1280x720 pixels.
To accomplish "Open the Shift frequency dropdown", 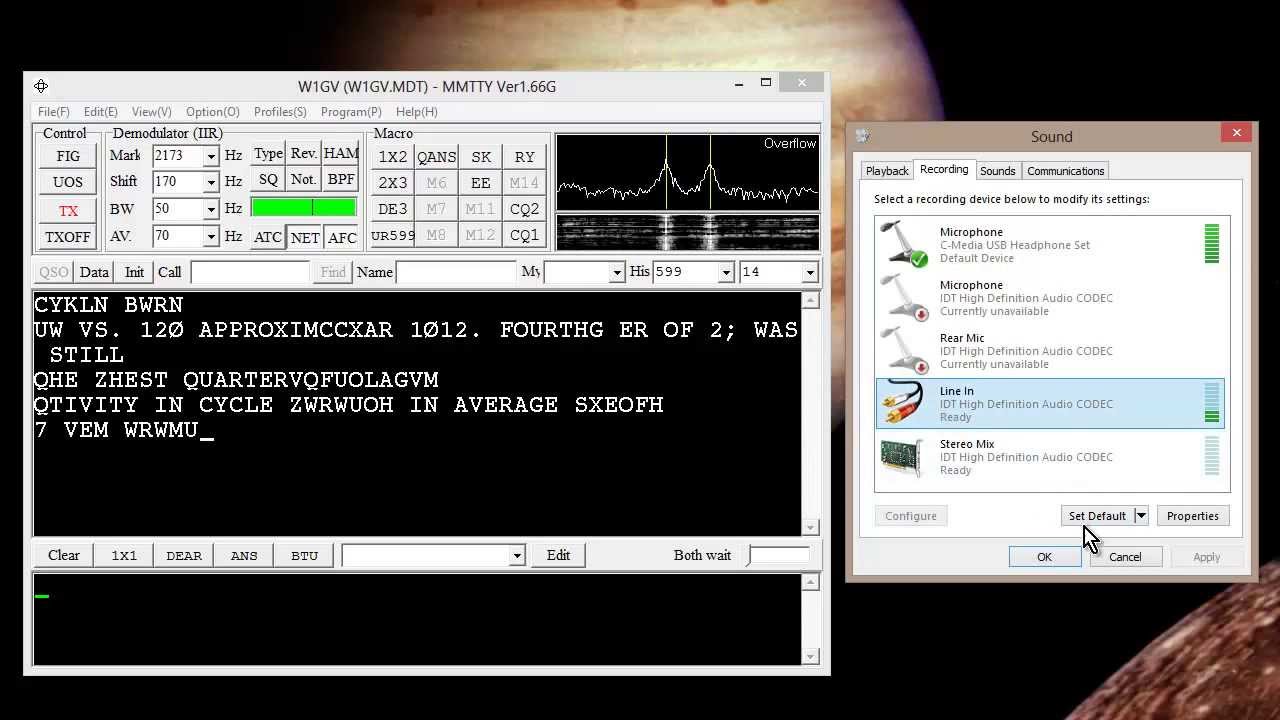I will (210, 182).
